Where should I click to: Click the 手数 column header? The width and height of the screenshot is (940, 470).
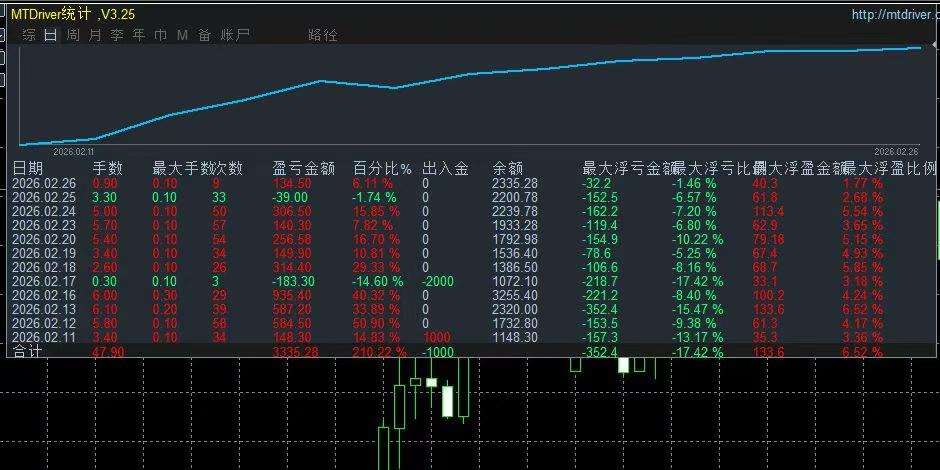pyautogui.click(x=108, y=168)
